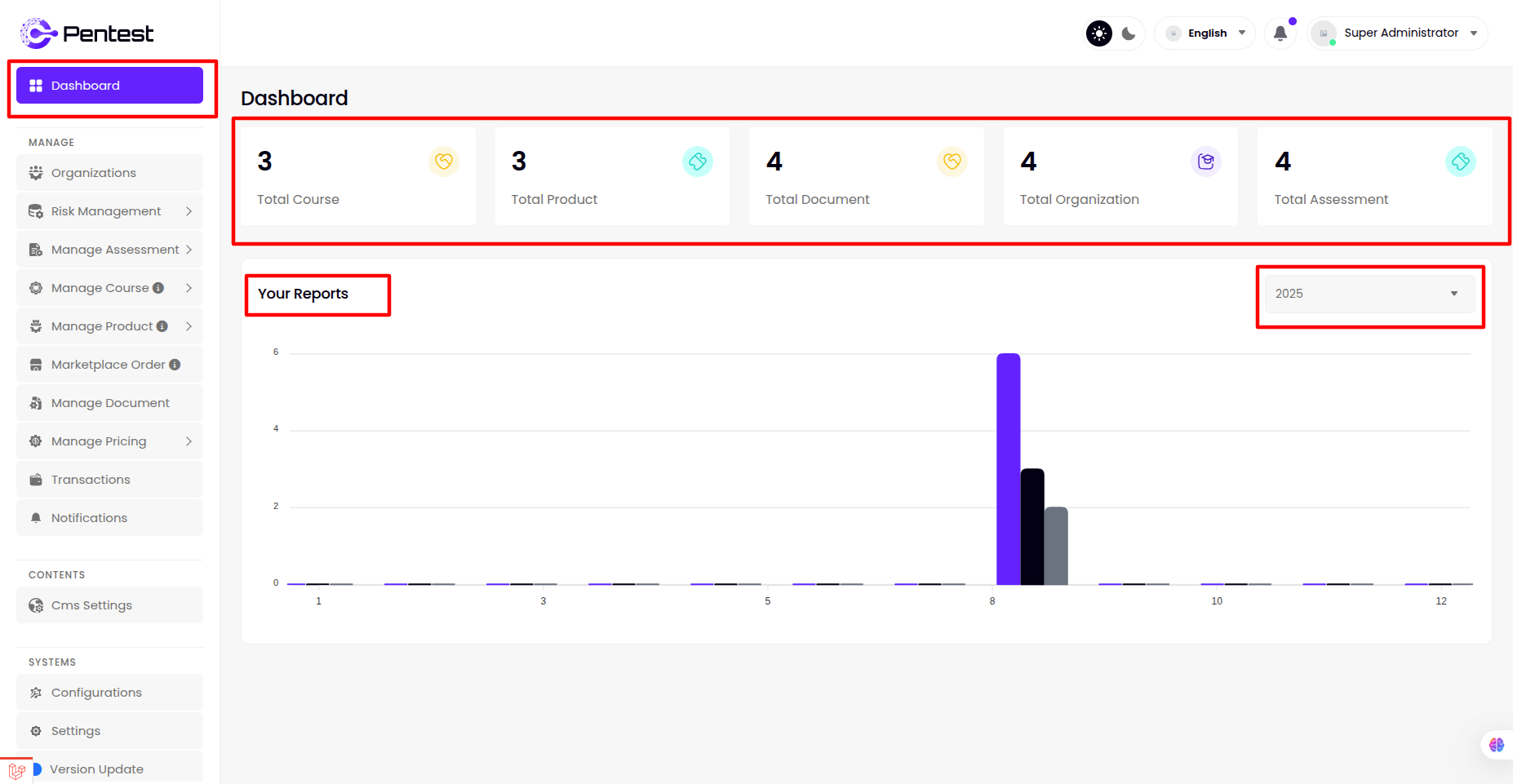Screen dimensions: 1513x784
Task: Click the notification bell icon
Action: click(x=1280, y=33)
